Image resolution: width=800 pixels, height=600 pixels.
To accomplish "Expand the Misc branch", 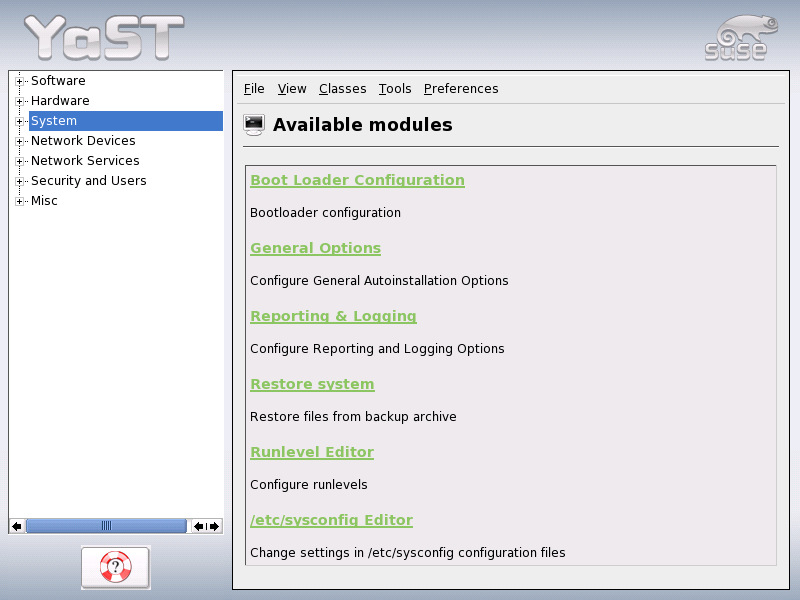I will coord(17,200).
